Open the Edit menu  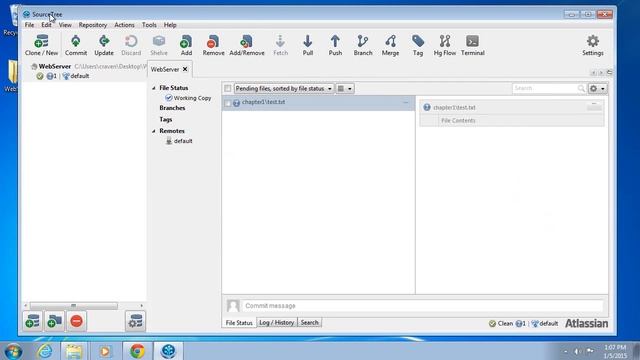point(46,25)
